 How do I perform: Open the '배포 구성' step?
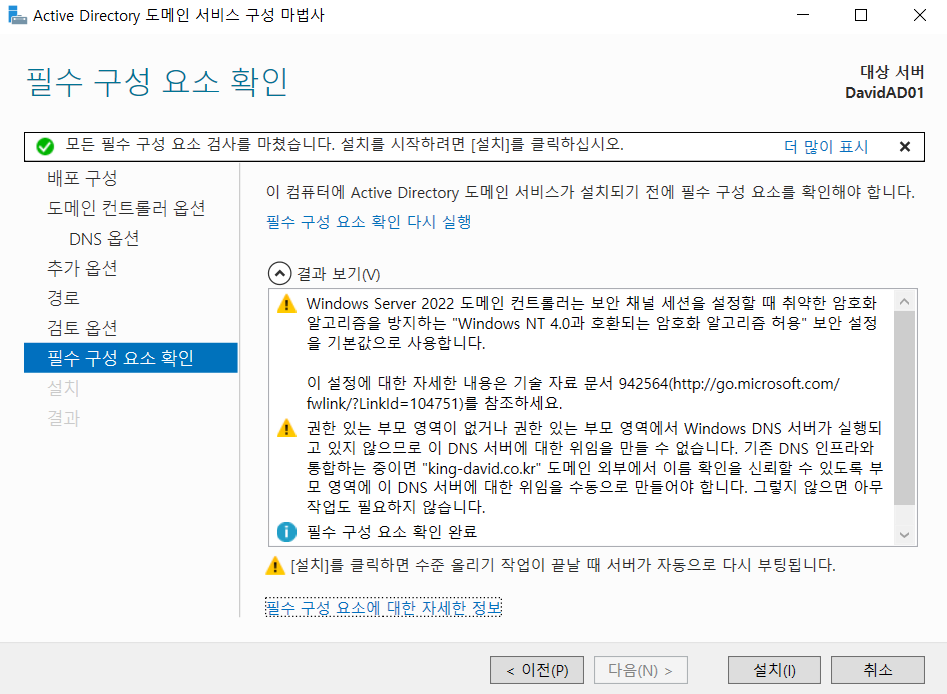click(x=82, y=178)
